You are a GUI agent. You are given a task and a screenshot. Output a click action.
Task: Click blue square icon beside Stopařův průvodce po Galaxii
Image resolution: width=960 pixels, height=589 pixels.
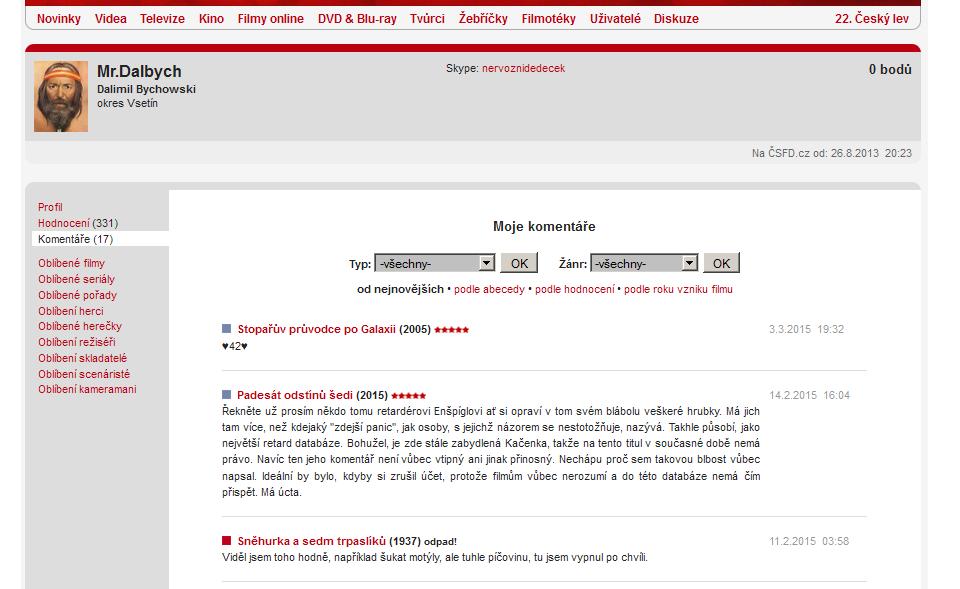coord(227,328)
